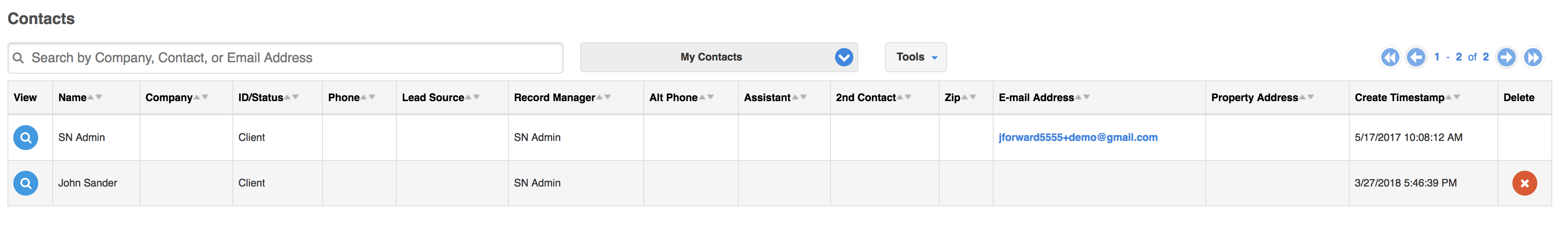Click the blue chevron on My Contacts
The image size is (1568, 247).
pyautogui.click(x=844, y=57)
